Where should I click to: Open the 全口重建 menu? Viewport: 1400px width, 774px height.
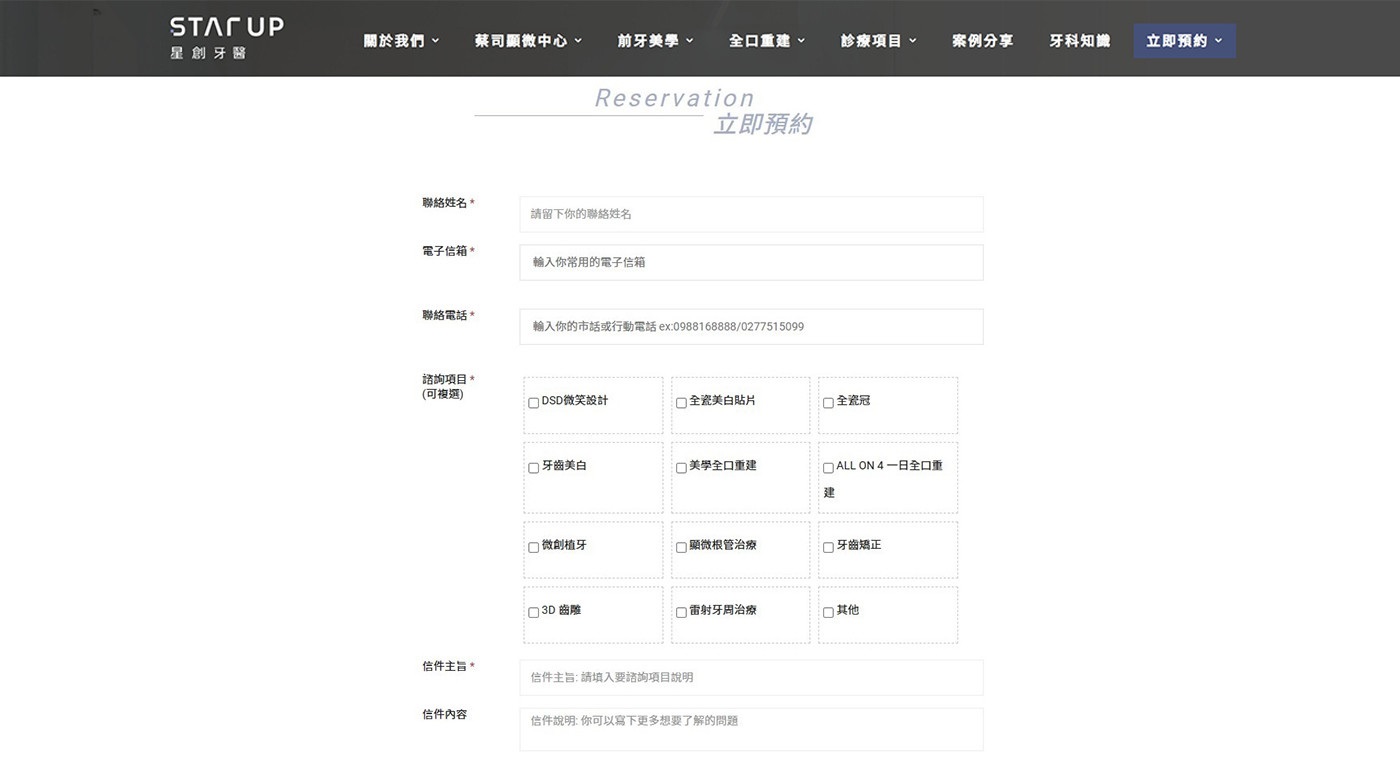[767, 41]
